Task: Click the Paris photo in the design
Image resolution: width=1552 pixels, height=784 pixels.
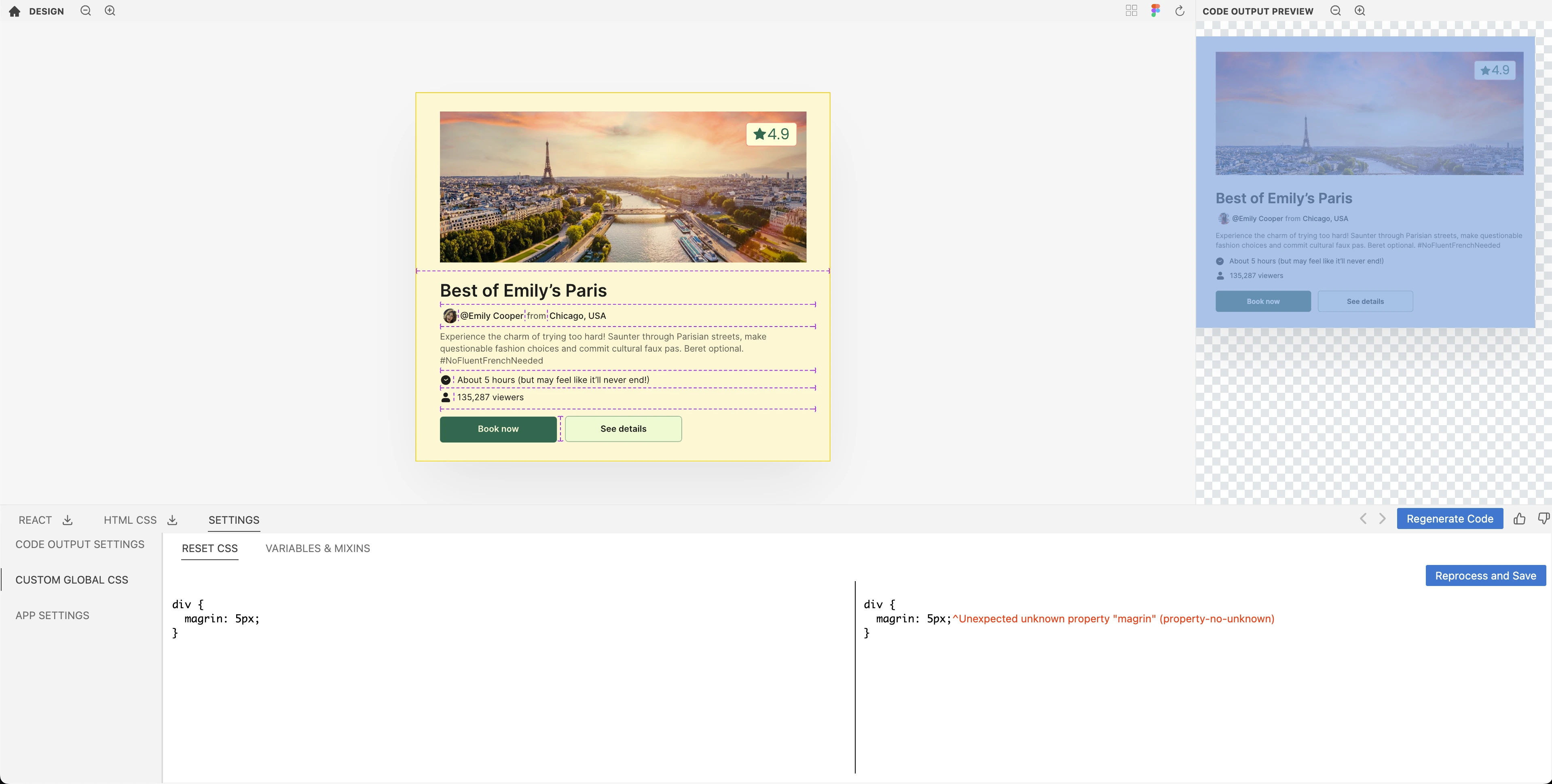Action: point(623,187)
